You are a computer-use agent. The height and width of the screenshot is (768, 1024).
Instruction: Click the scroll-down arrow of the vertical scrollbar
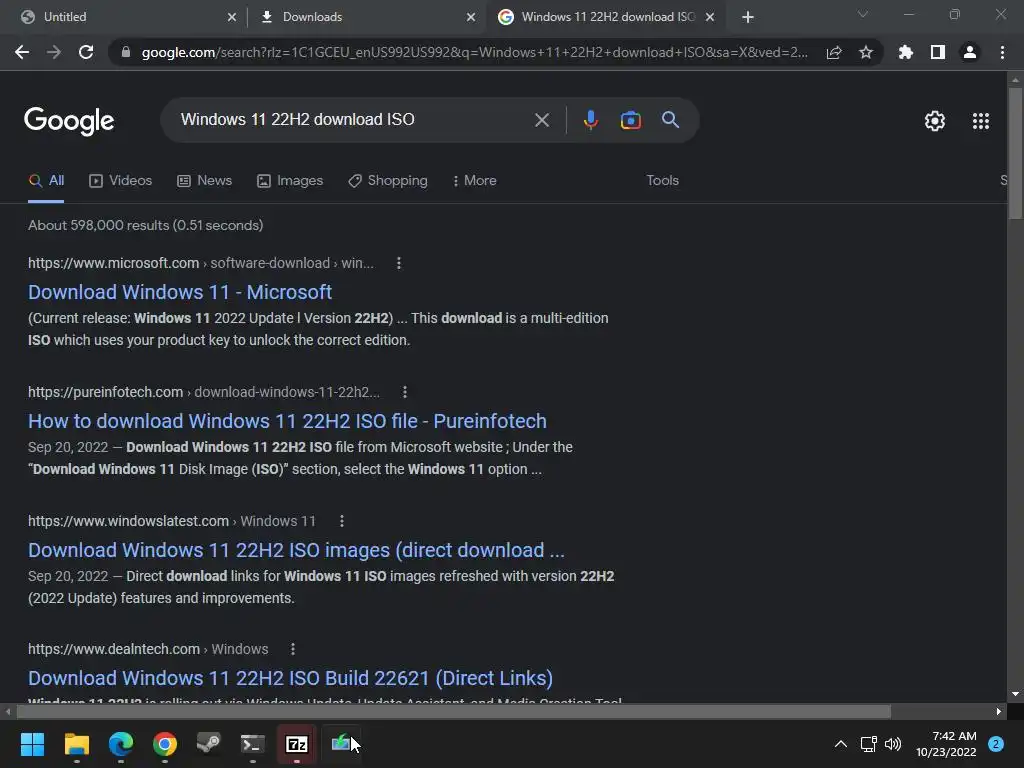click(x=1015, y=694)
